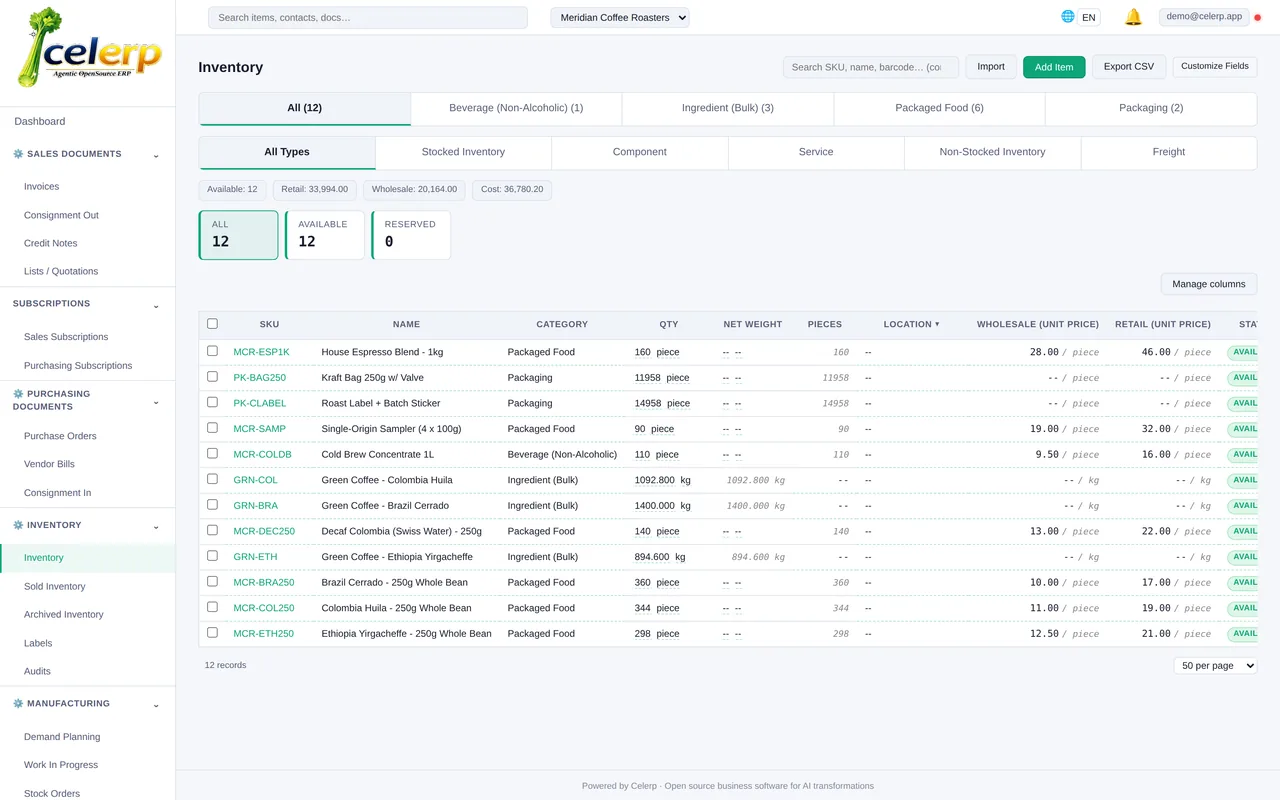Collapse the Subscriptions section
This screenshot has height=800, width=1280.
click(156, 305)
